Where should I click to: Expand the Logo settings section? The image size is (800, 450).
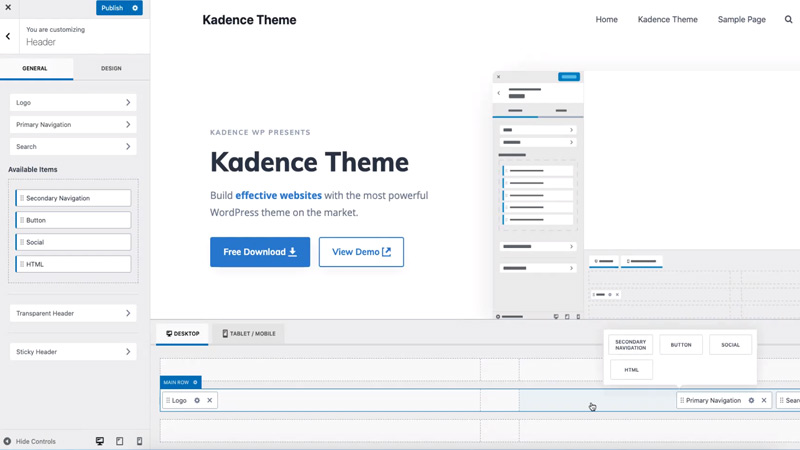[73, 103]
